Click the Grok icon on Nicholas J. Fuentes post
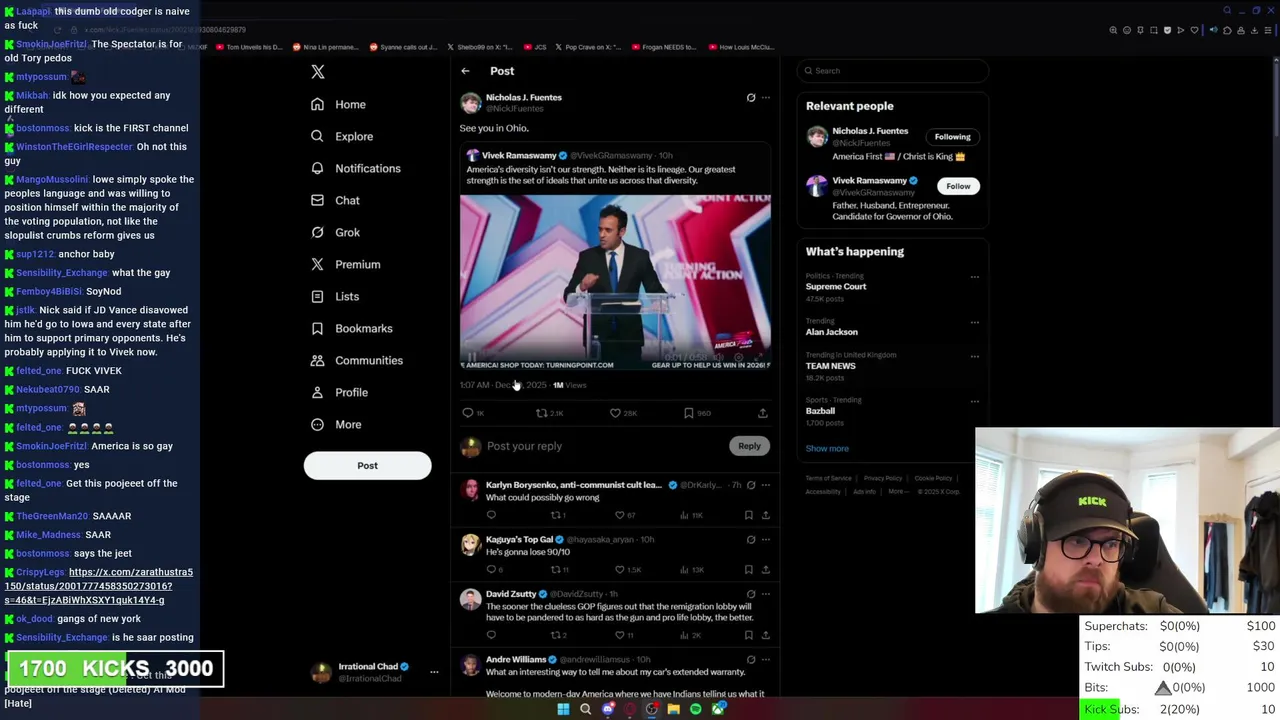Screen dimensions: 1280x720 coord(751,98)
